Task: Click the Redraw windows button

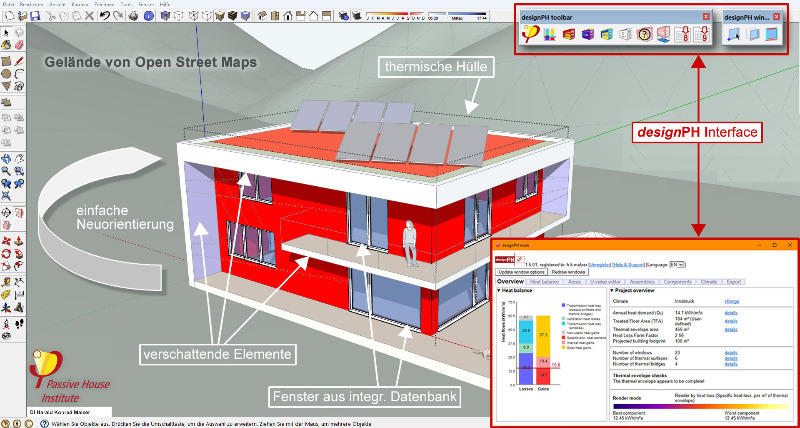Action: coord(568,272)
